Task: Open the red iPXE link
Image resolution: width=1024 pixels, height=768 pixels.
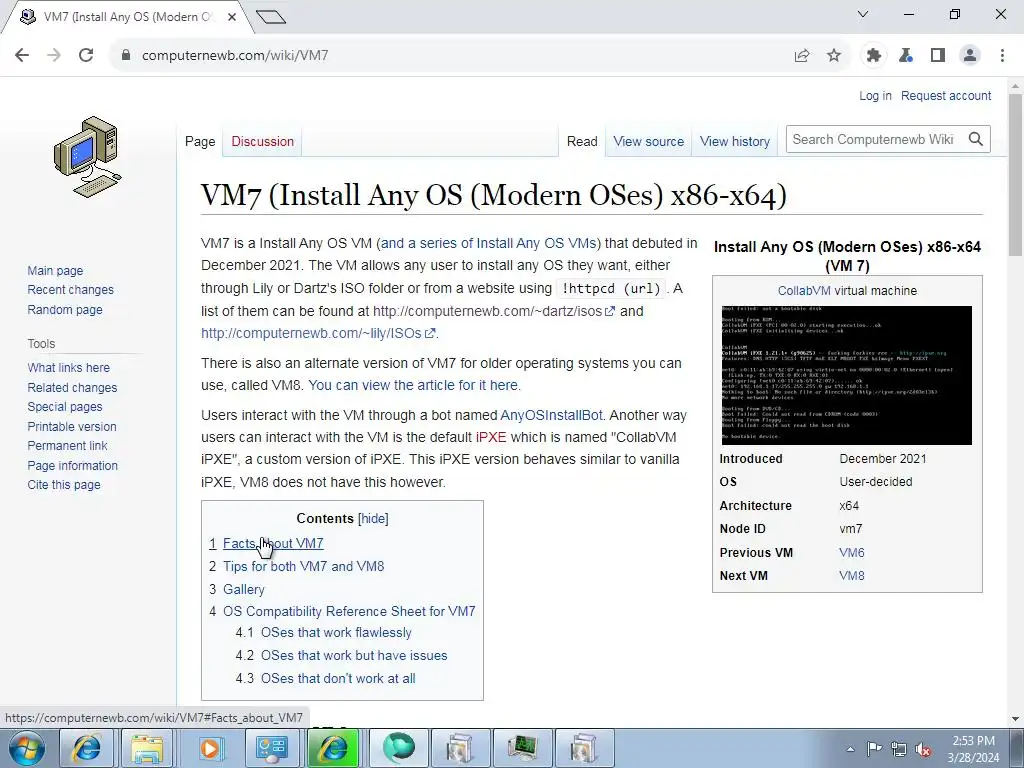Action: point(491,438)
